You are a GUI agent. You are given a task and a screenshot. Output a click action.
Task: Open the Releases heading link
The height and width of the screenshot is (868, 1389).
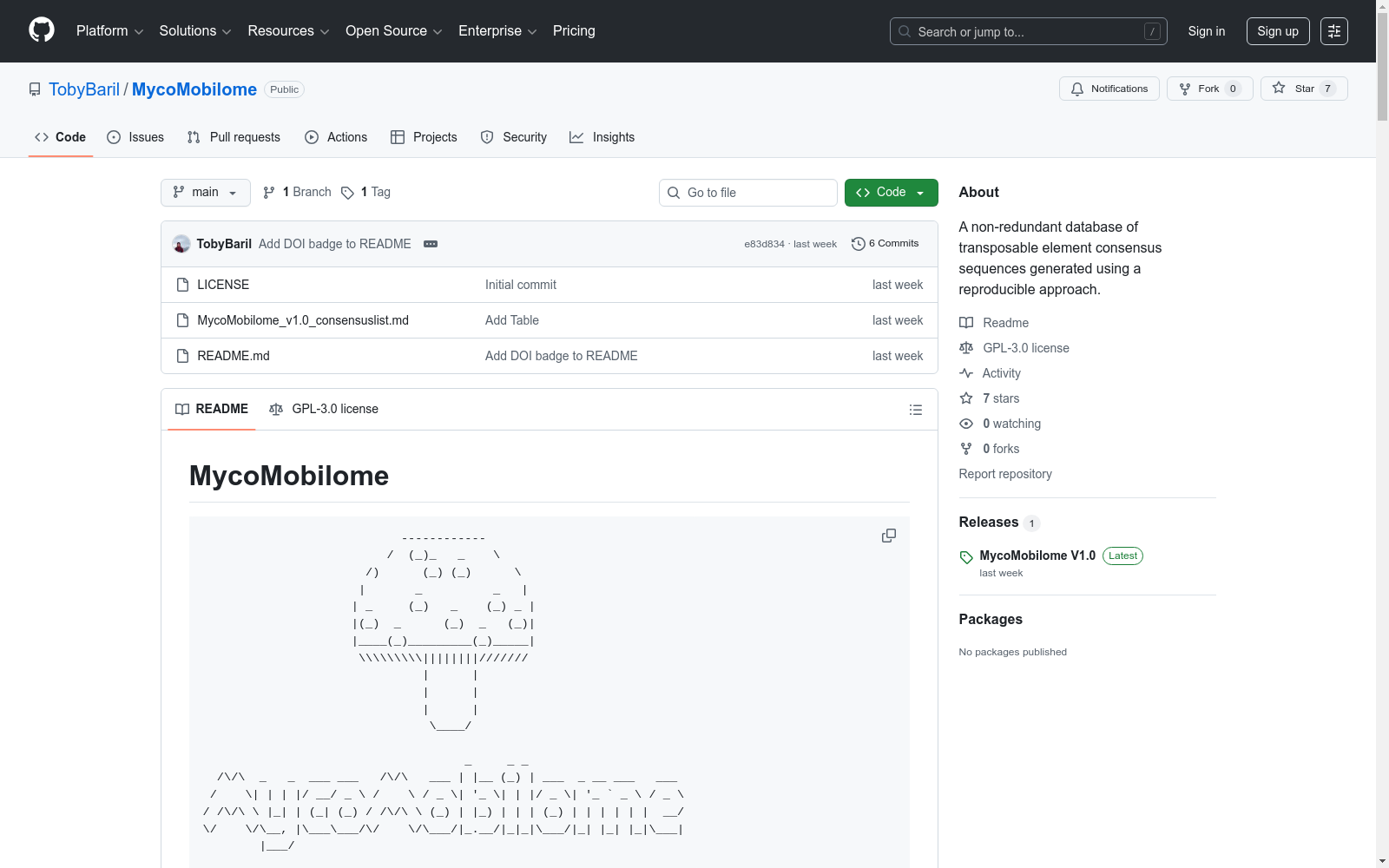(x=989, y=522)
